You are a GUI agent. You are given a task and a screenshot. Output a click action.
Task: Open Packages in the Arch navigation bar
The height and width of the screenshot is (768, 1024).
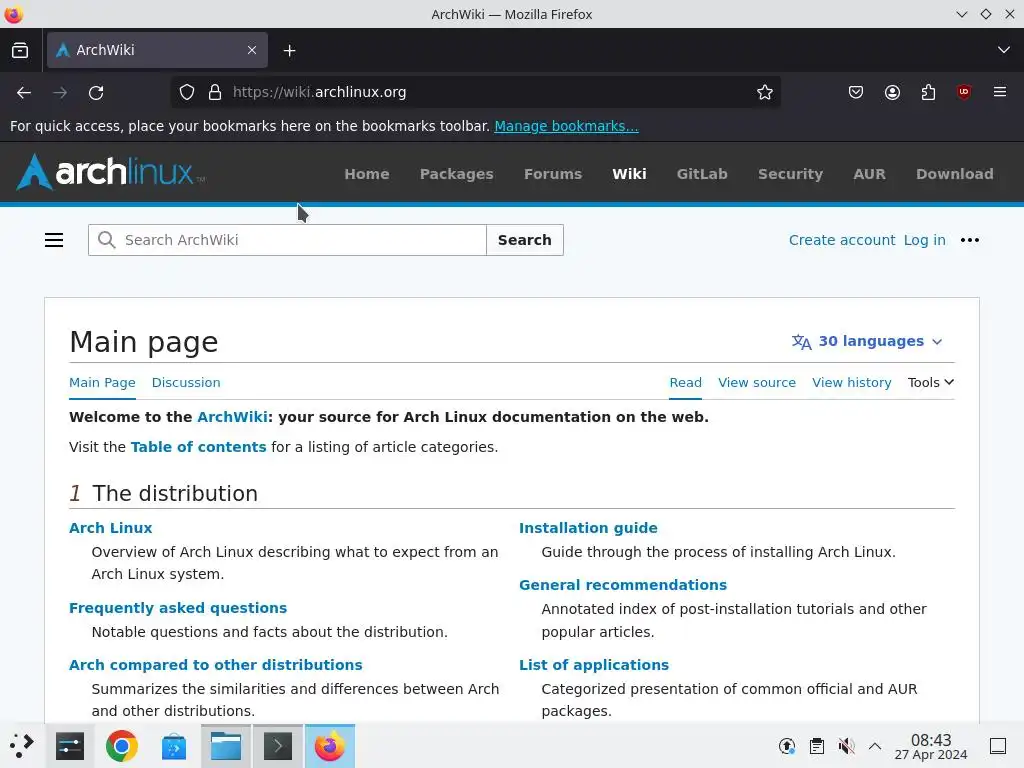click(456, 174)
